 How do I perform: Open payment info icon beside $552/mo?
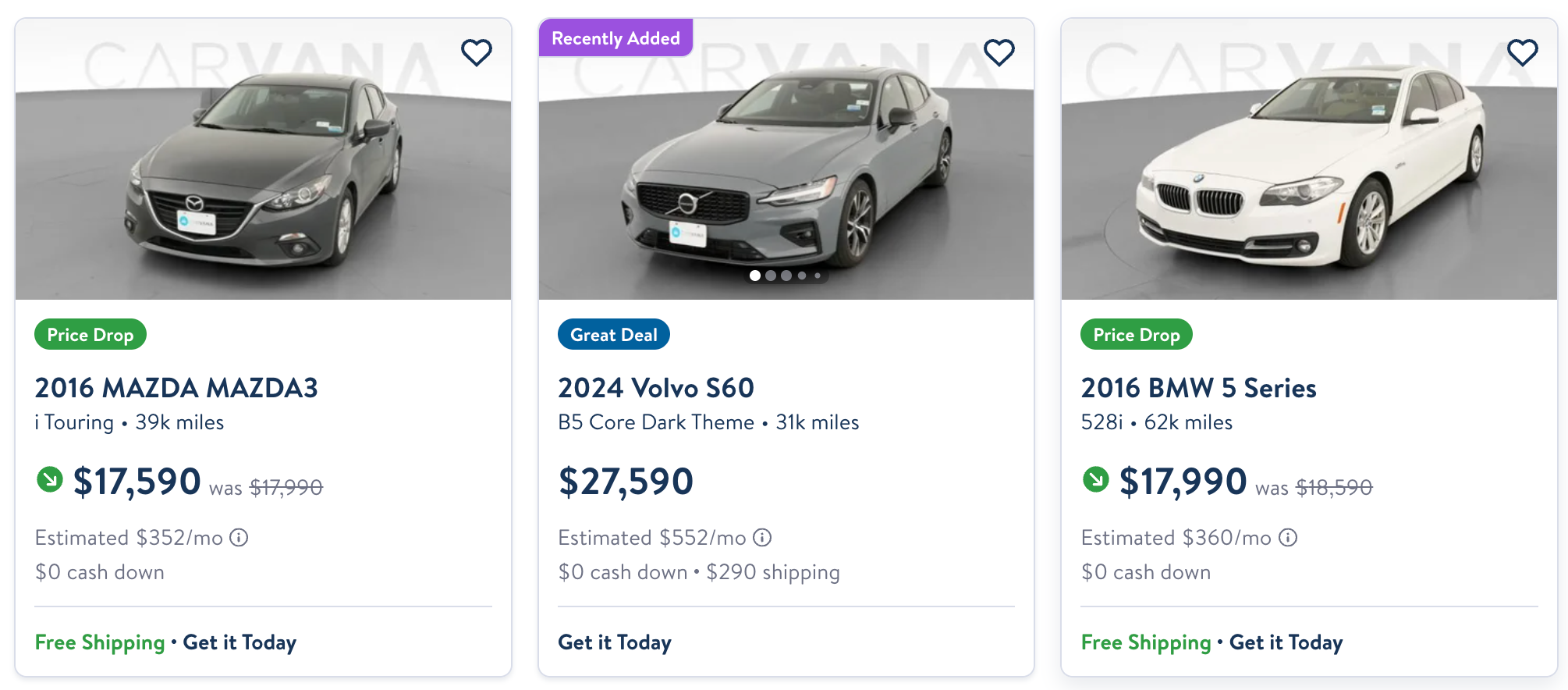pyautogui.click(x=762, y=538)
